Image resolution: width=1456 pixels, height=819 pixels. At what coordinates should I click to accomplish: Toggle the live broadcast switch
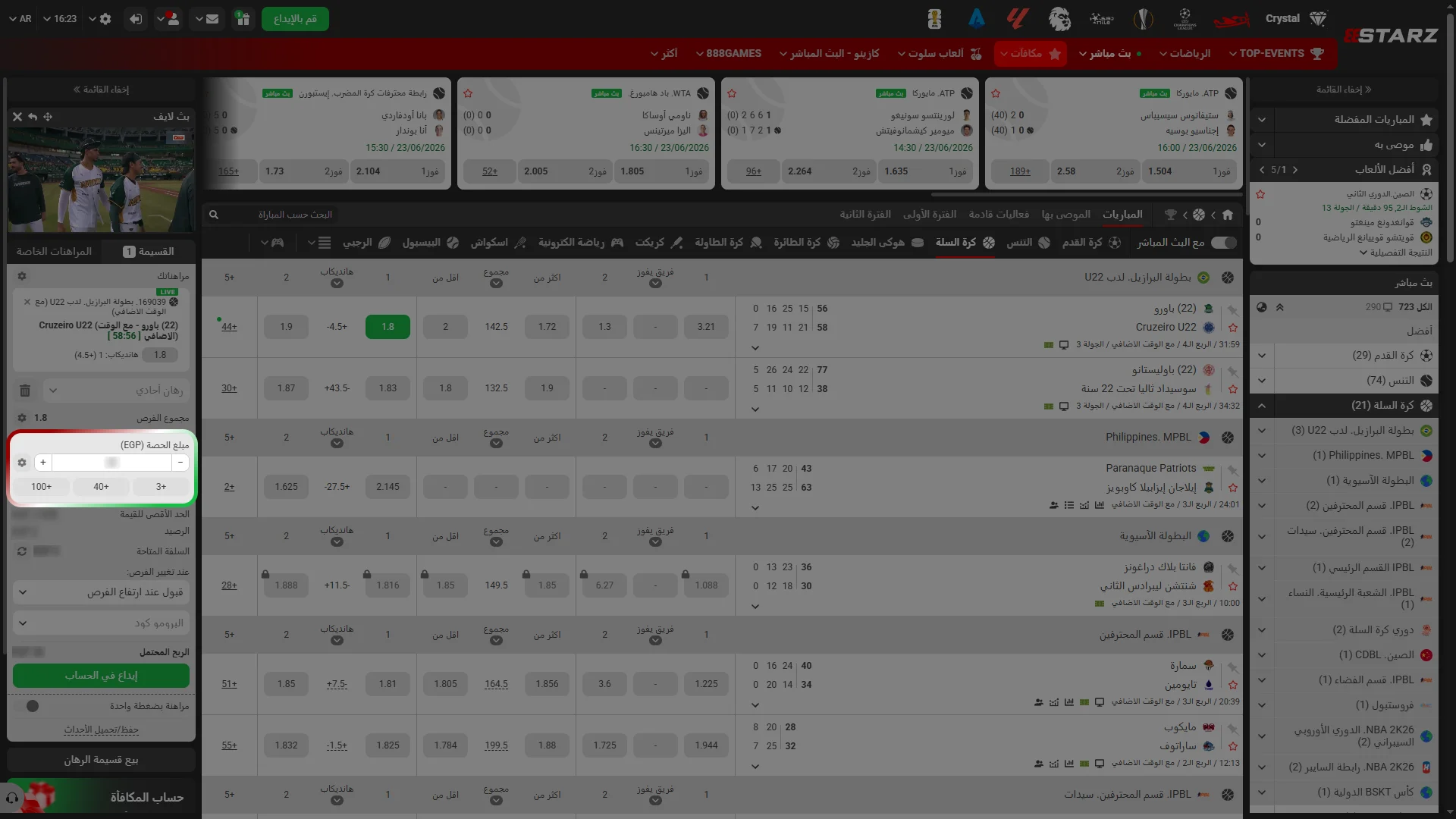pos(1224,243)
